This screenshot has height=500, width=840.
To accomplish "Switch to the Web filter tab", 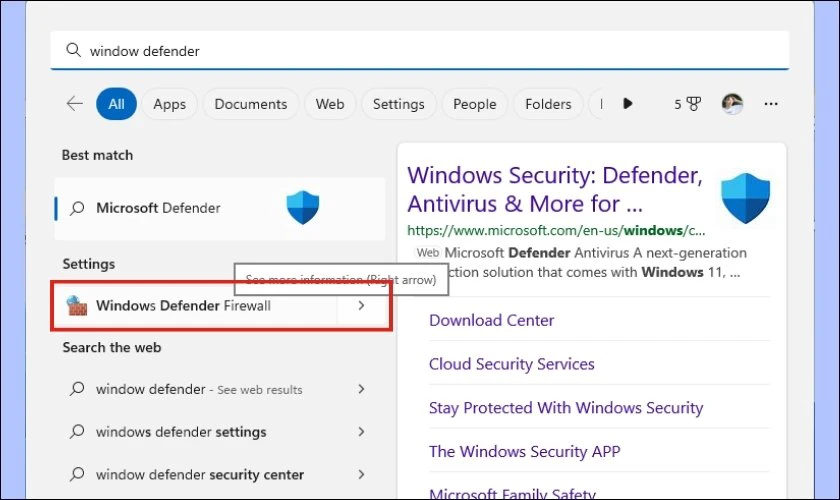I will pos(330,104).
